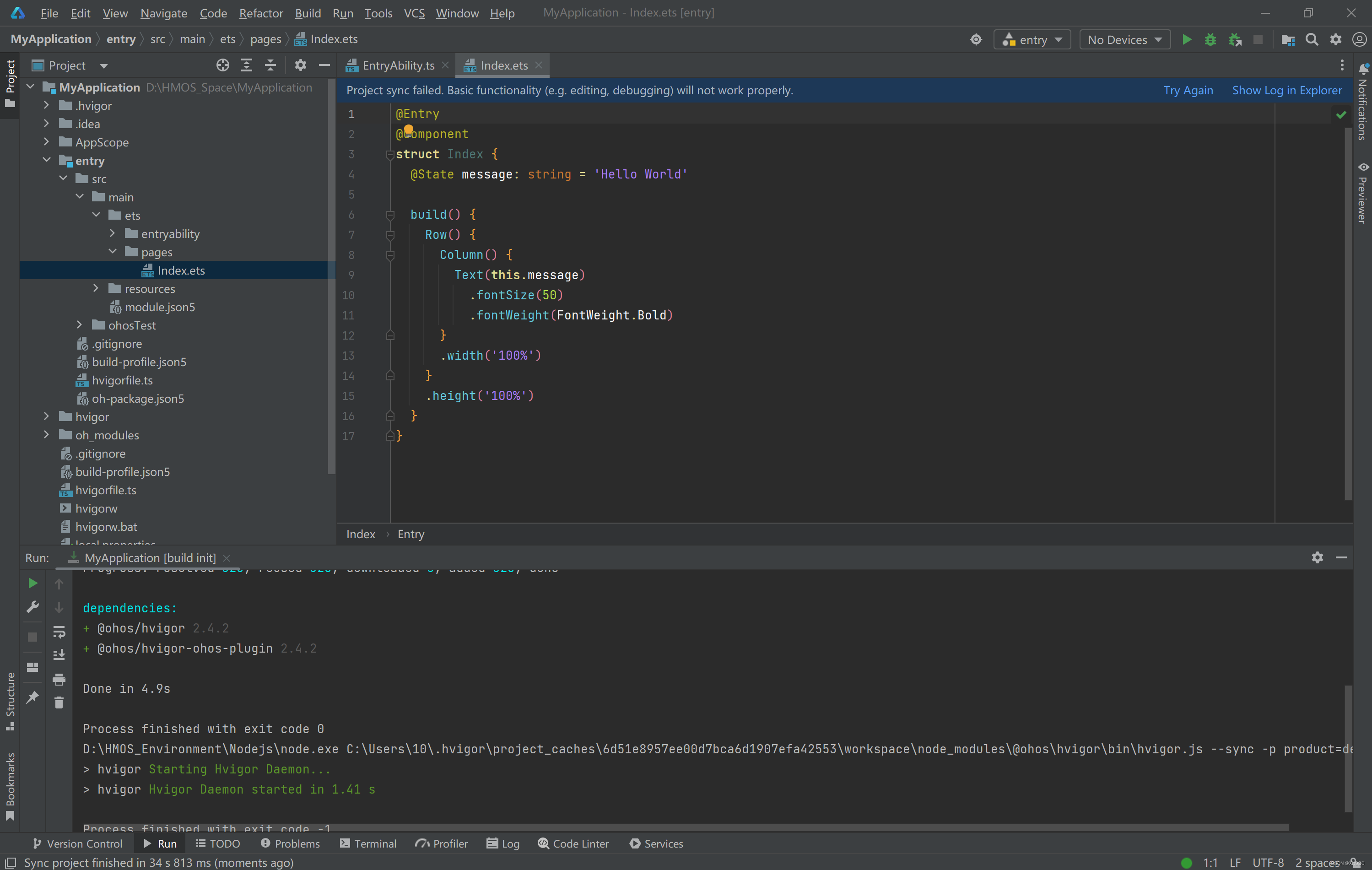Image resolution: width=1372 pixels, height=870 pixels.
Task: Click Select Opened File locate icon
Action: pos(222,65)
